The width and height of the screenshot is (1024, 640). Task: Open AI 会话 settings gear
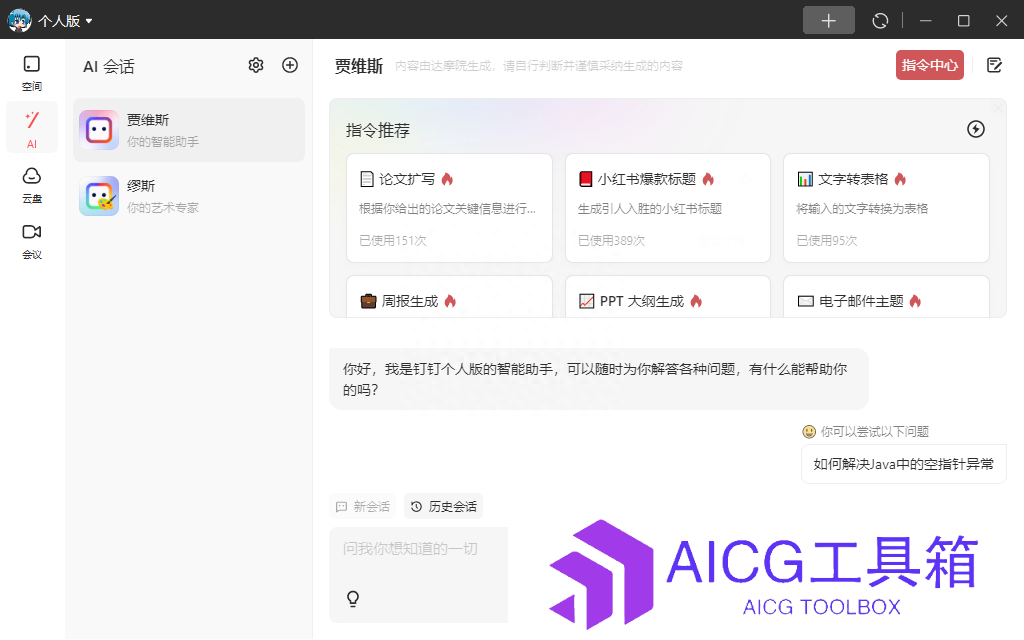tap(256, 65)
